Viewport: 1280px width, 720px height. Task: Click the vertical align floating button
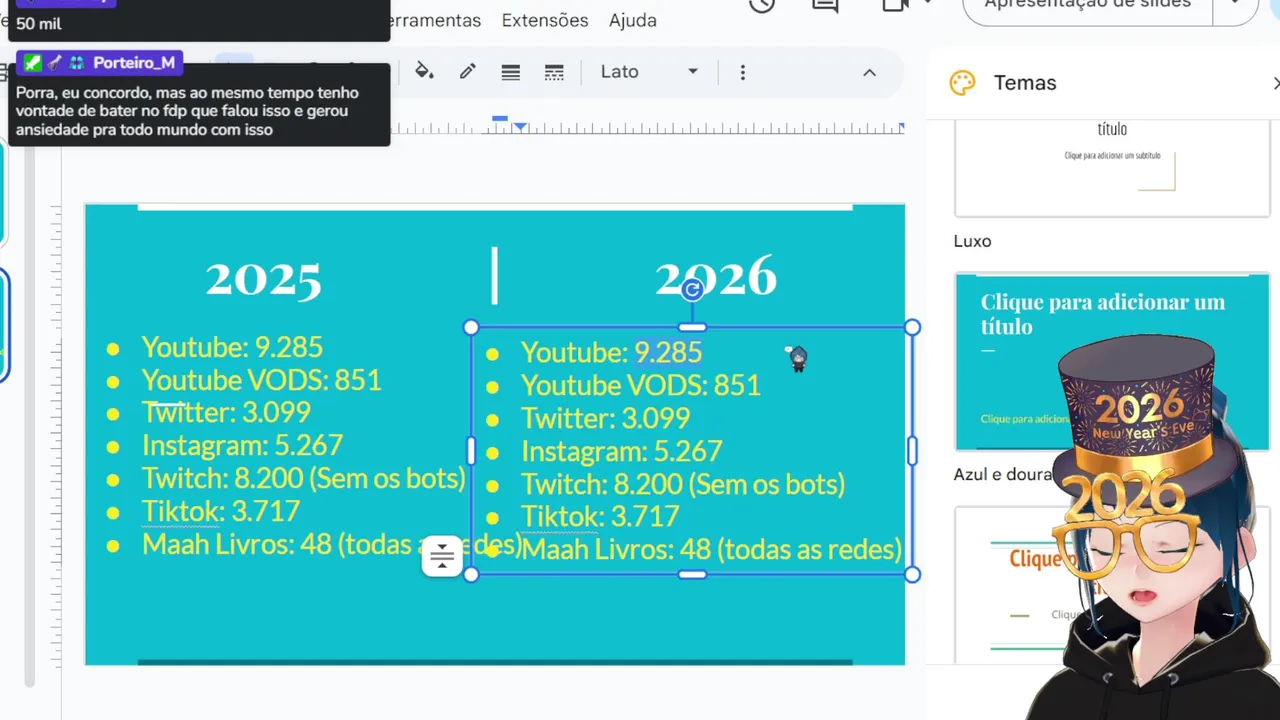(x=442, y=556)
